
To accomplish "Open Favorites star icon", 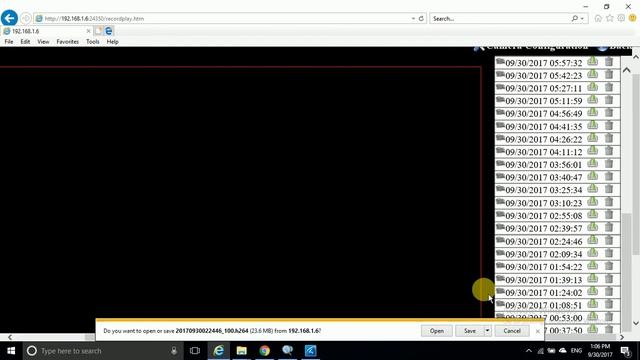I will (x=610, y=18).
